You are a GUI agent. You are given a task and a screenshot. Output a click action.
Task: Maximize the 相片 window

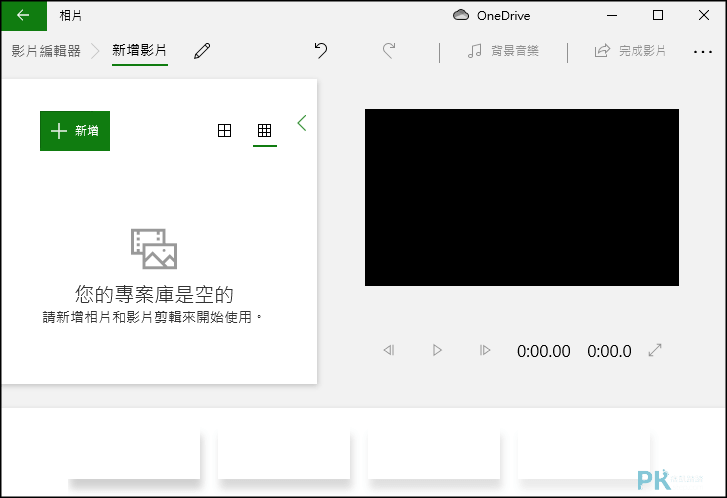pyautogui.click(x=657, y=15)
